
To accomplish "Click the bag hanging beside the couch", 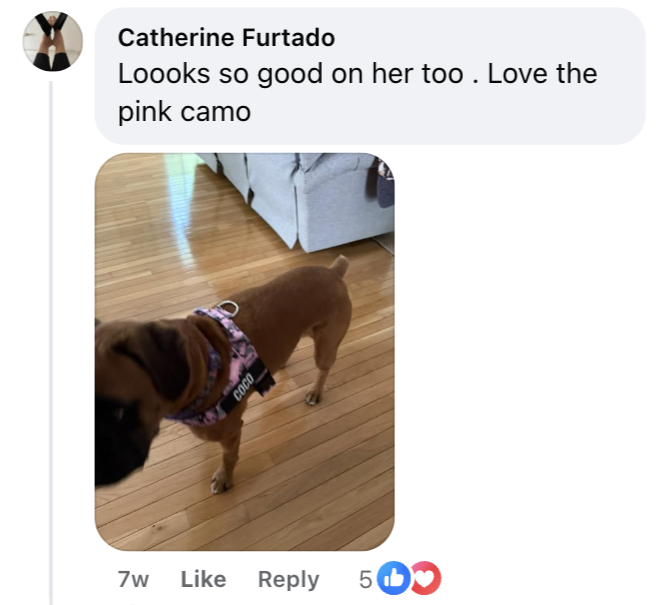I will (381, 181).
